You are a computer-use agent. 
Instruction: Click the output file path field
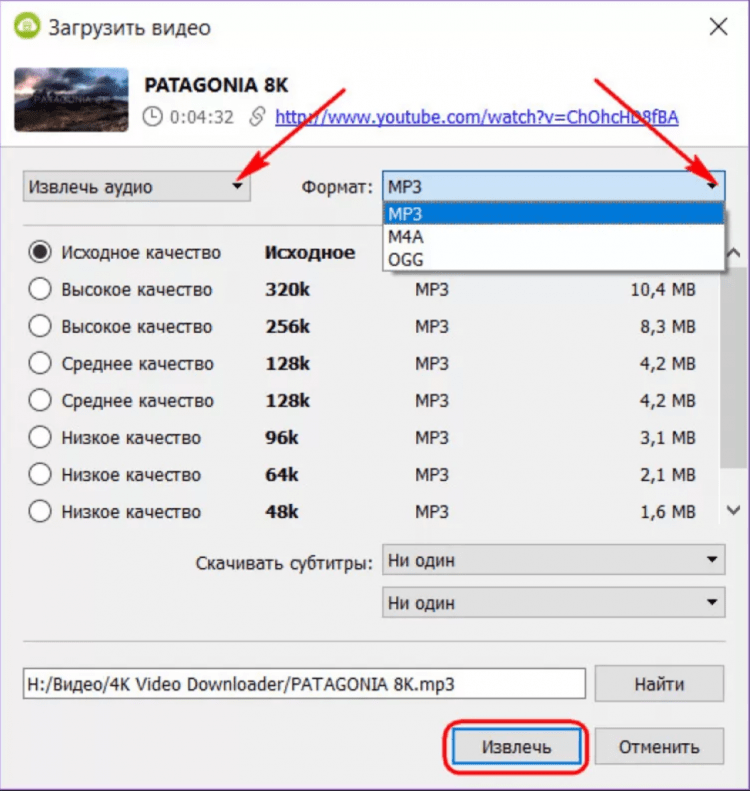304,684
